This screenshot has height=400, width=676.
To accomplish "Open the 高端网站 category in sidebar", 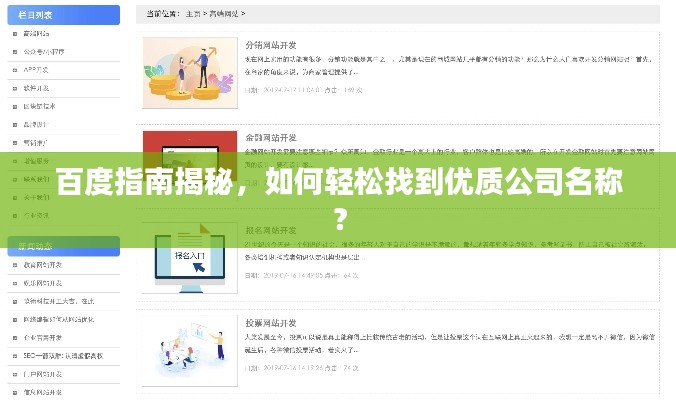I will 36,34.
